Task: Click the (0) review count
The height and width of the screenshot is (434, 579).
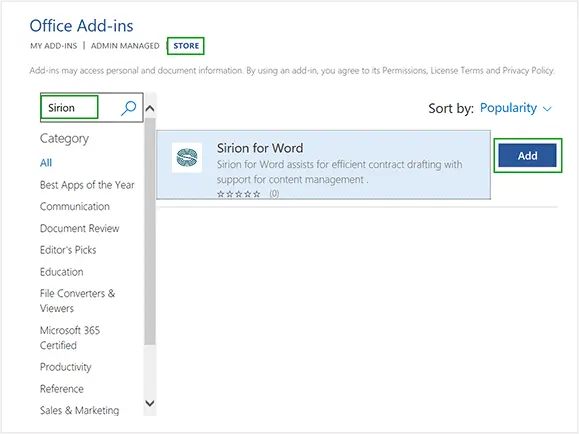Action: [274, 194]
